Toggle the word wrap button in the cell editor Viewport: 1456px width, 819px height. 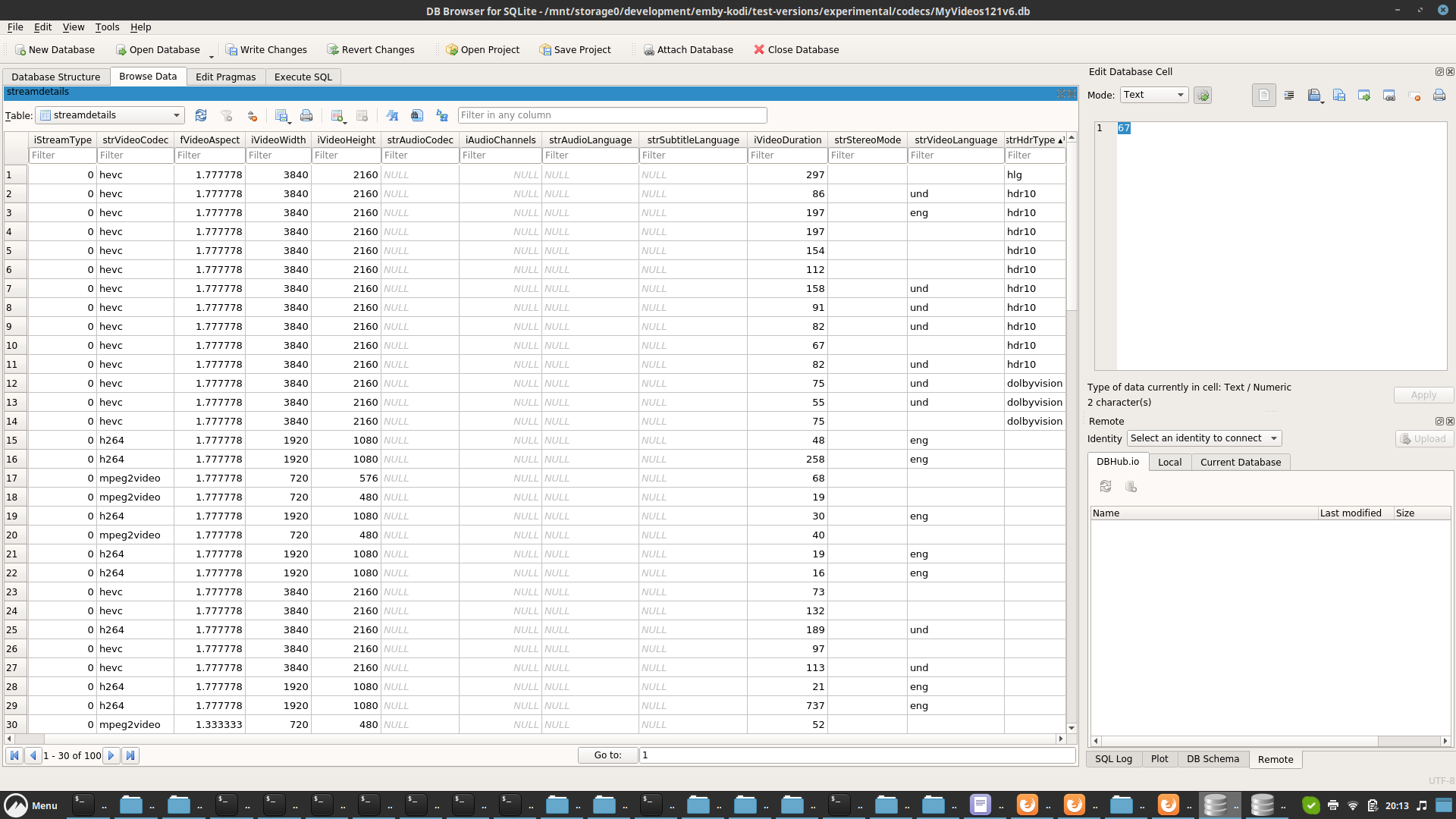point(1264,96)
